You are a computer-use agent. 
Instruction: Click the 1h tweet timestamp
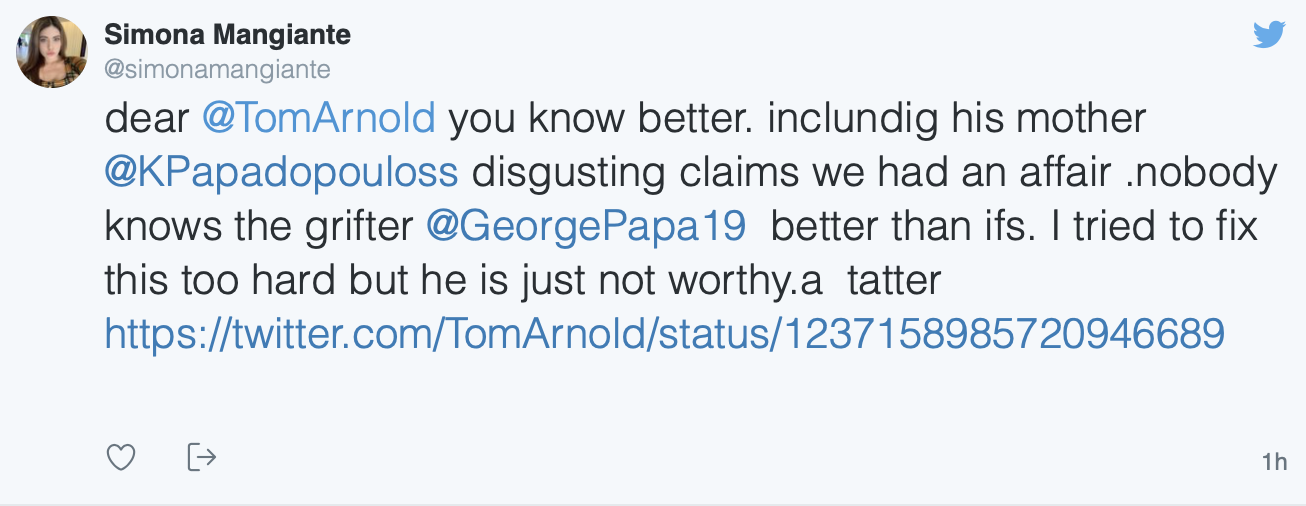[1274, 462]
